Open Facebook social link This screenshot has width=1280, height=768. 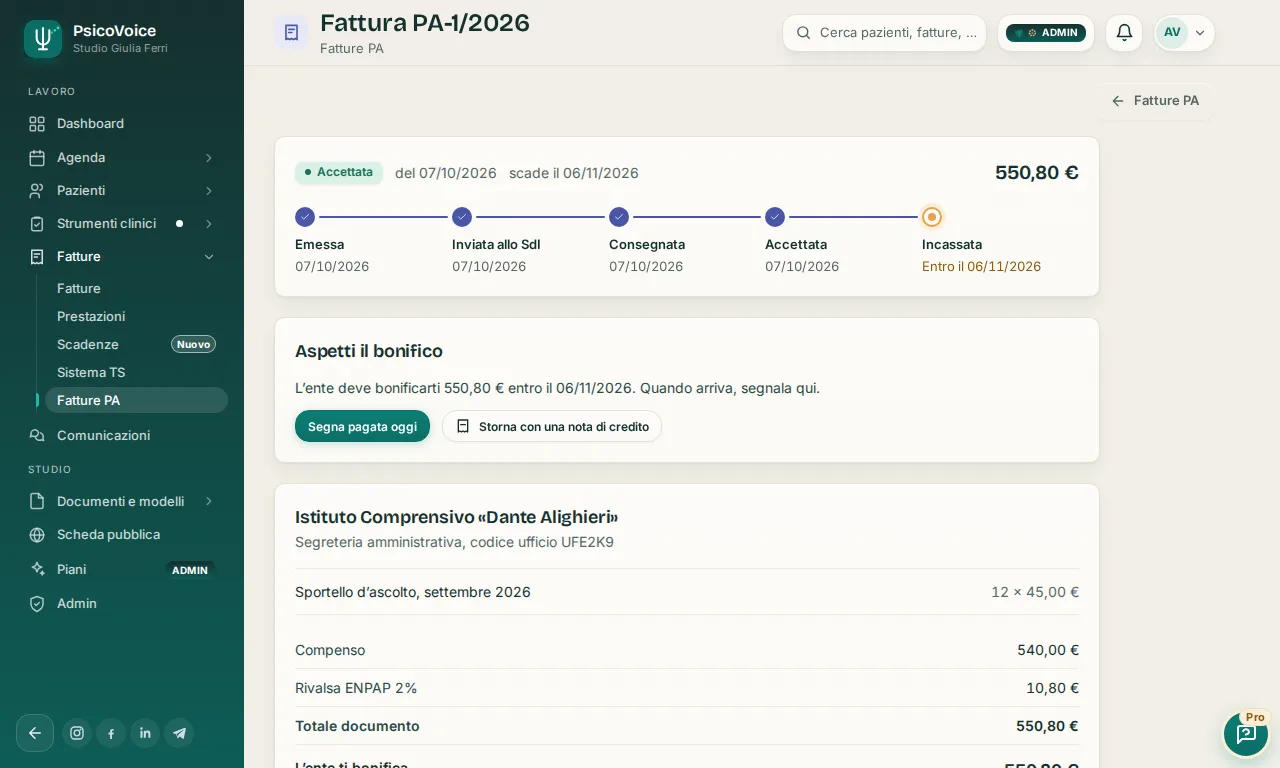tap(111, 733)
